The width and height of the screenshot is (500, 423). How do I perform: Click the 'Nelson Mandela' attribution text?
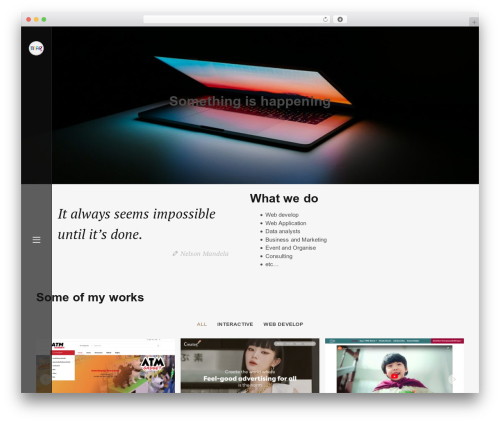[204, 254]
